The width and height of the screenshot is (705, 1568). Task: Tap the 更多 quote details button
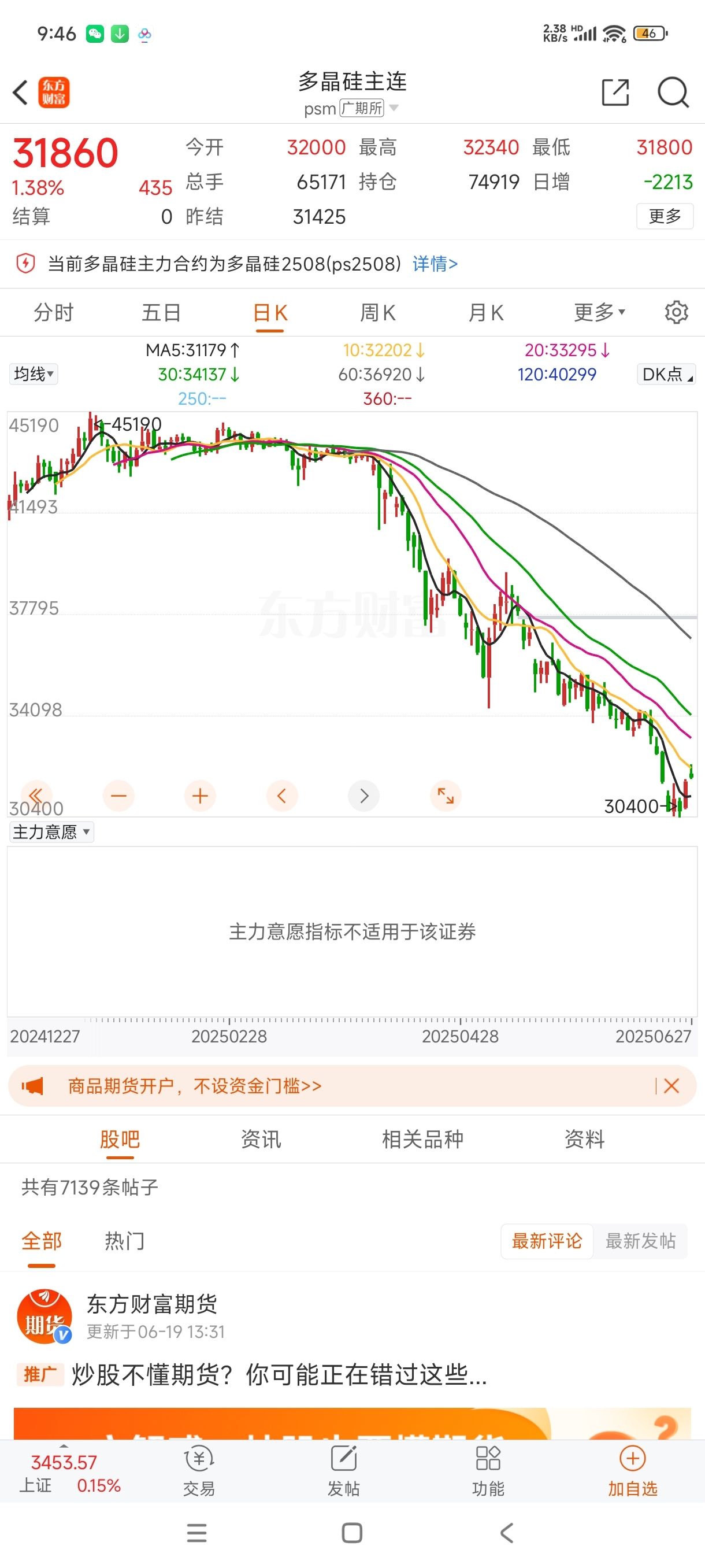tap(664, 216)
